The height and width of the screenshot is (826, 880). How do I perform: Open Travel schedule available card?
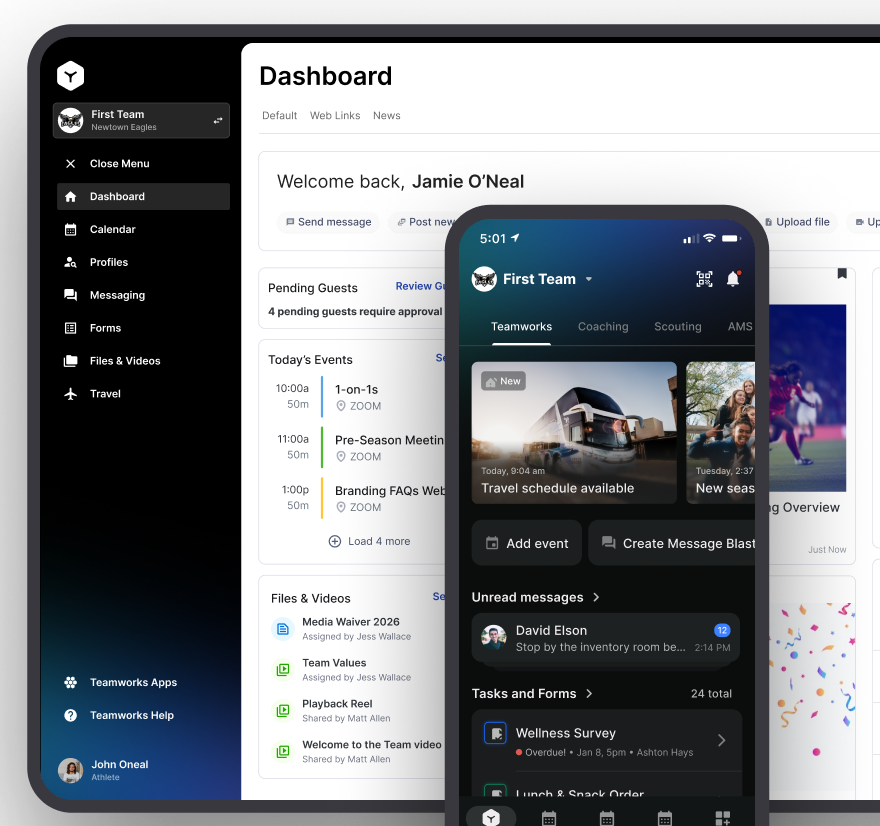coord(574,432)
